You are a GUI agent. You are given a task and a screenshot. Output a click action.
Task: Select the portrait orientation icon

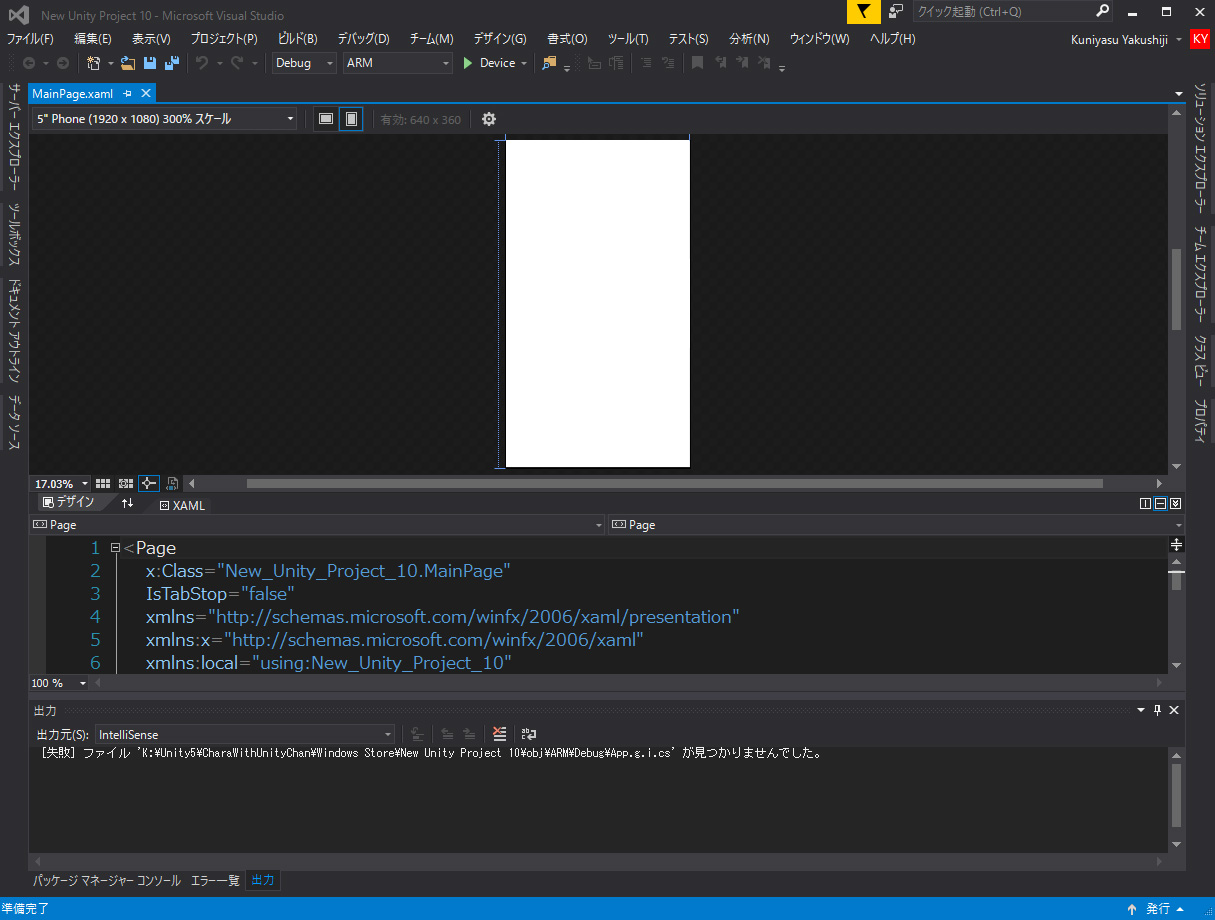click(x=351, y=119)
